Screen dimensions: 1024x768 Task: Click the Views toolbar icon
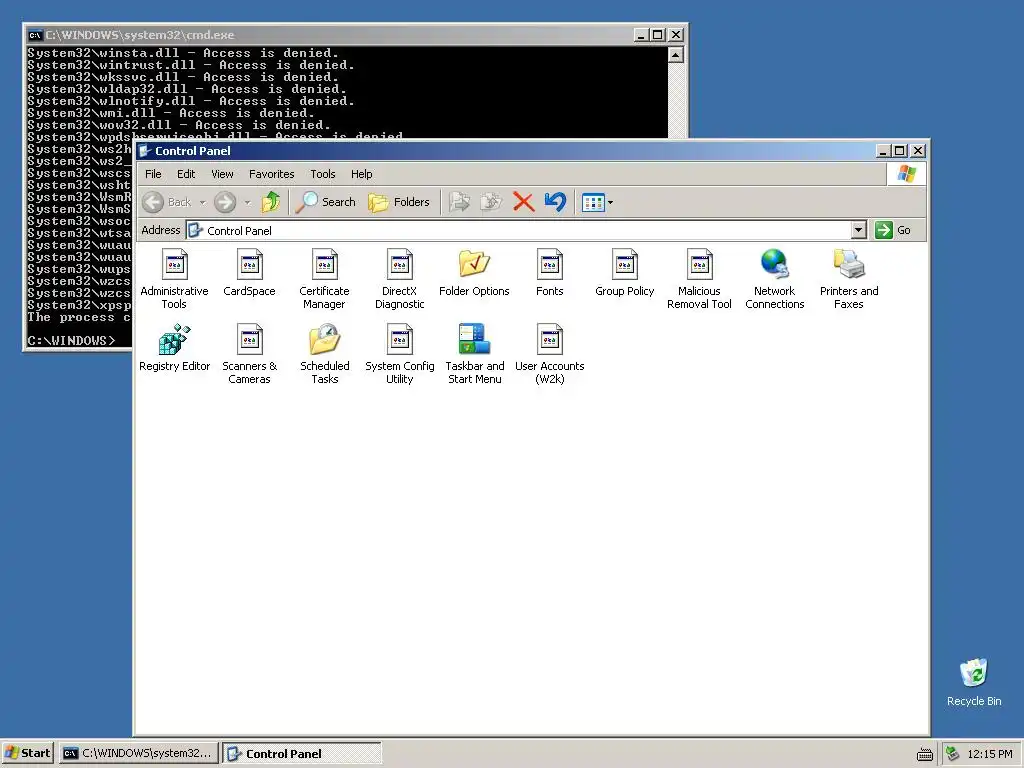(x=593, y=202)
